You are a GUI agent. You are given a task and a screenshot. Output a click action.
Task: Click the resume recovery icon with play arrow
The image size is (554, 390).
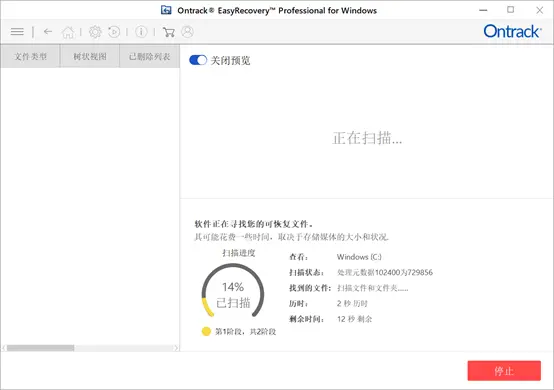(x=114, y=32)
